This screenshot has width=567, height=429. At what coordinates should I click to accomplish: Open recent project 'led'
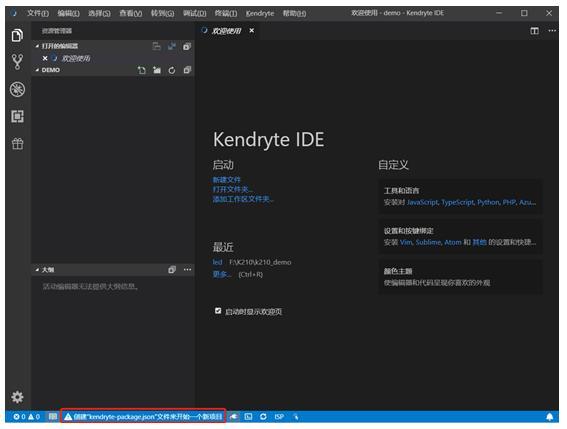(x=217, y=262)
